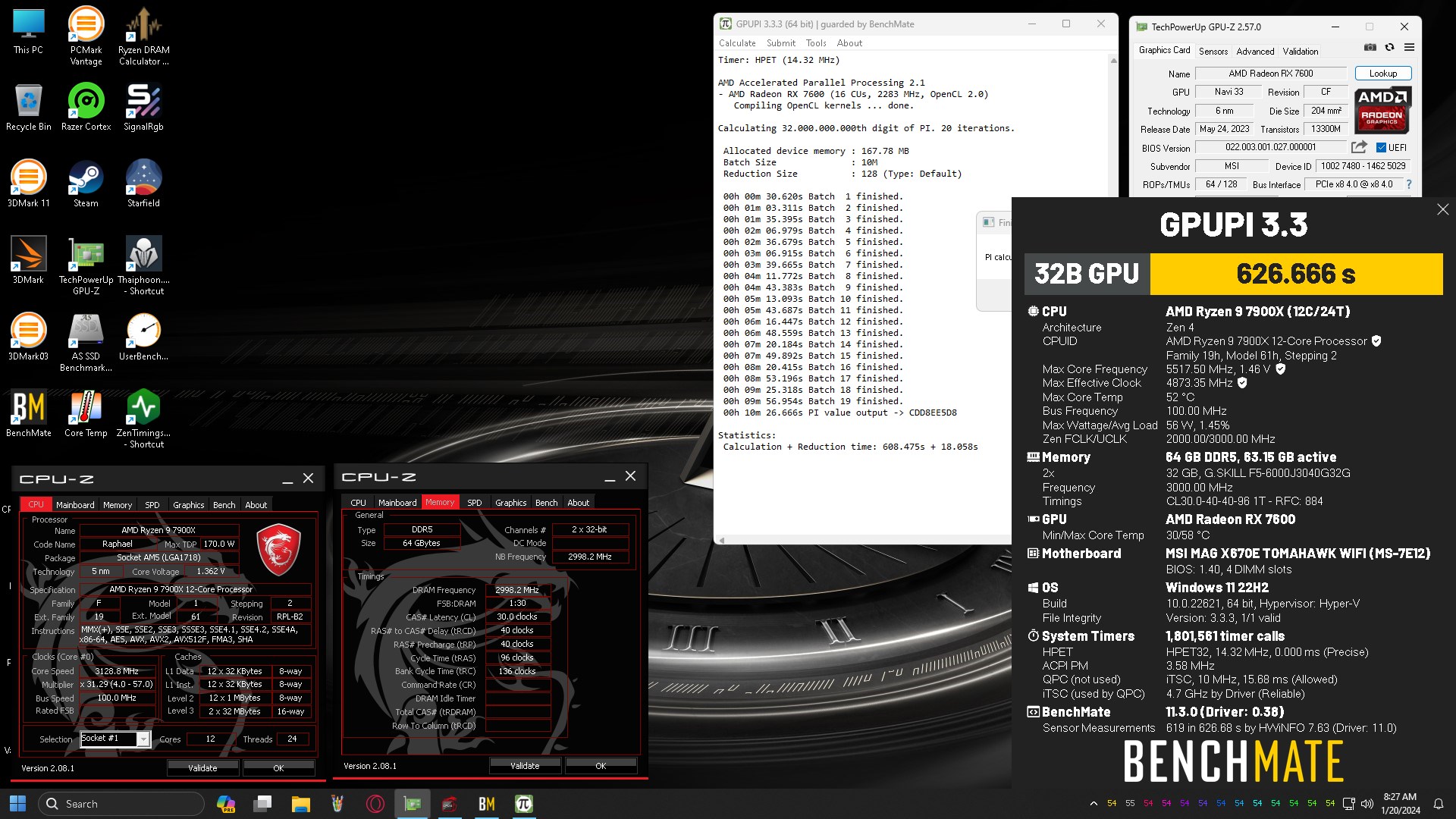Open 3DMark 11 desktop shortcut

[x=28, y=184]
